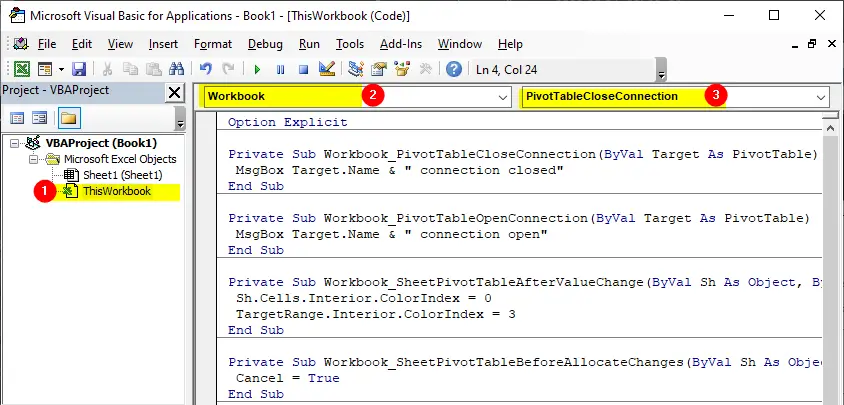Open the Window menu
844x405 pixels.
460,44
